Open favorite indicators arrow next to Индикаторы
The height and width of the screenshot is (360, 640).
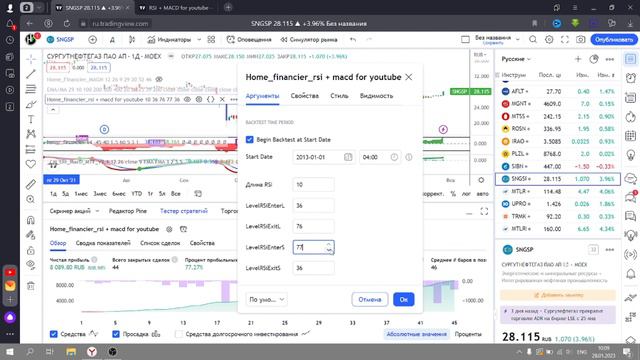tap(199, 40)
